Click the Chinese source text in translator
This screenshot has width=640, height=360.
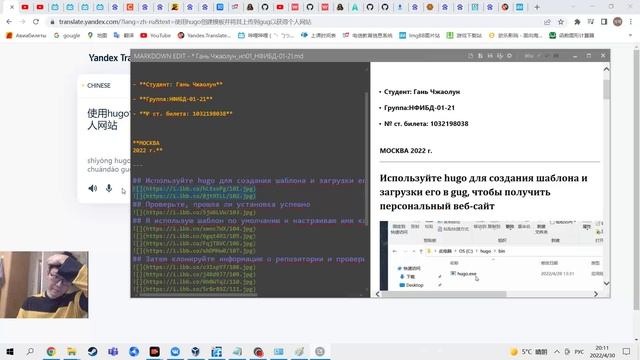tap(108, 119)
